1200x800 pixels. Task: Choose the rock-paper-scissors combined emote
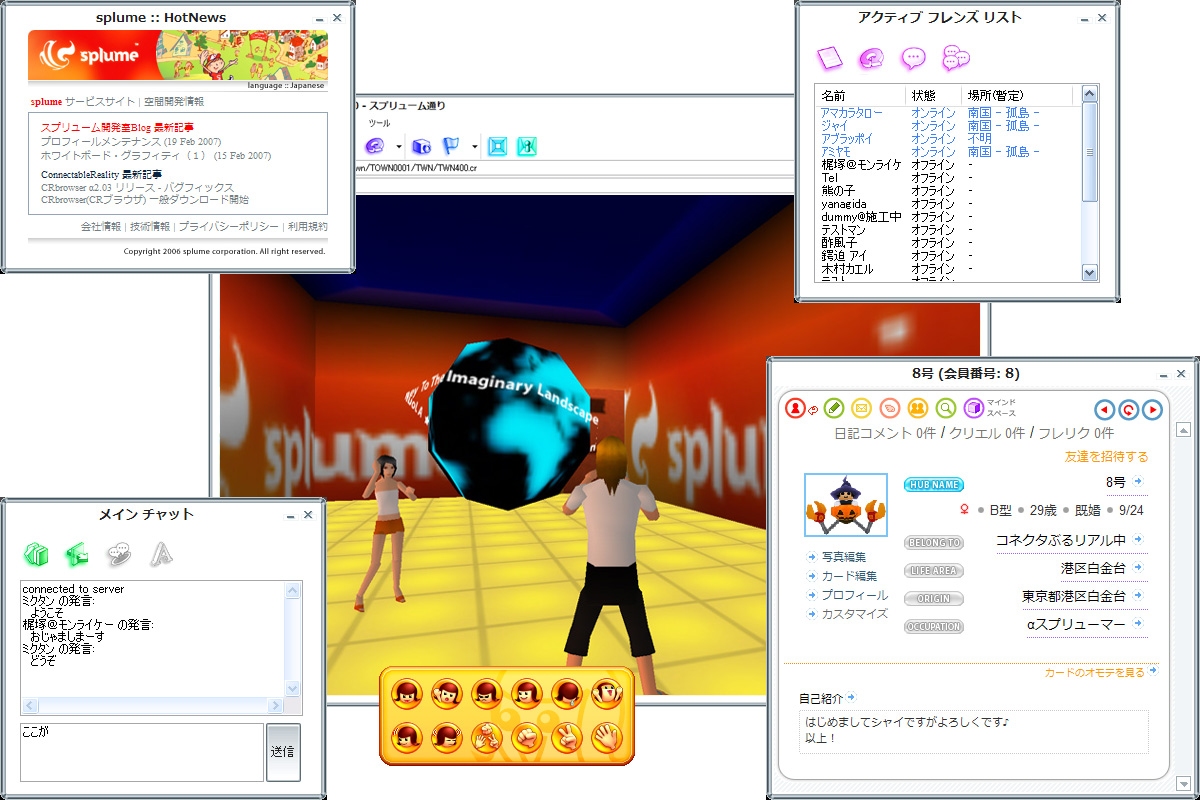tap(486, 737)
